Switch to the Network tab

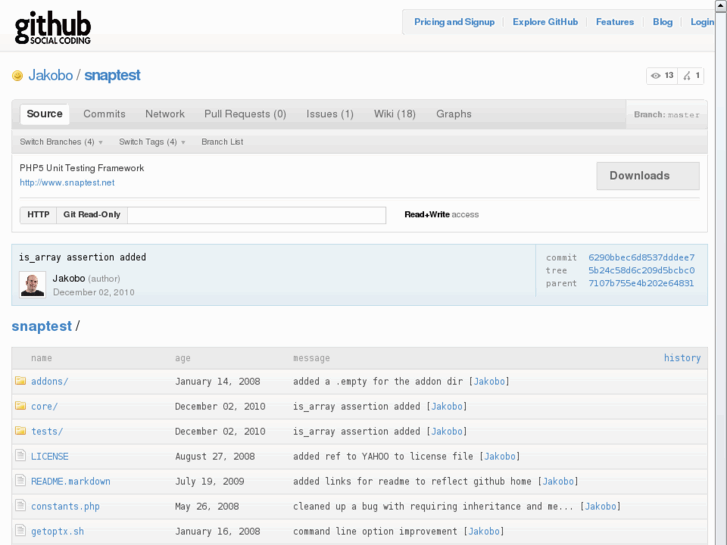point(165,114)
